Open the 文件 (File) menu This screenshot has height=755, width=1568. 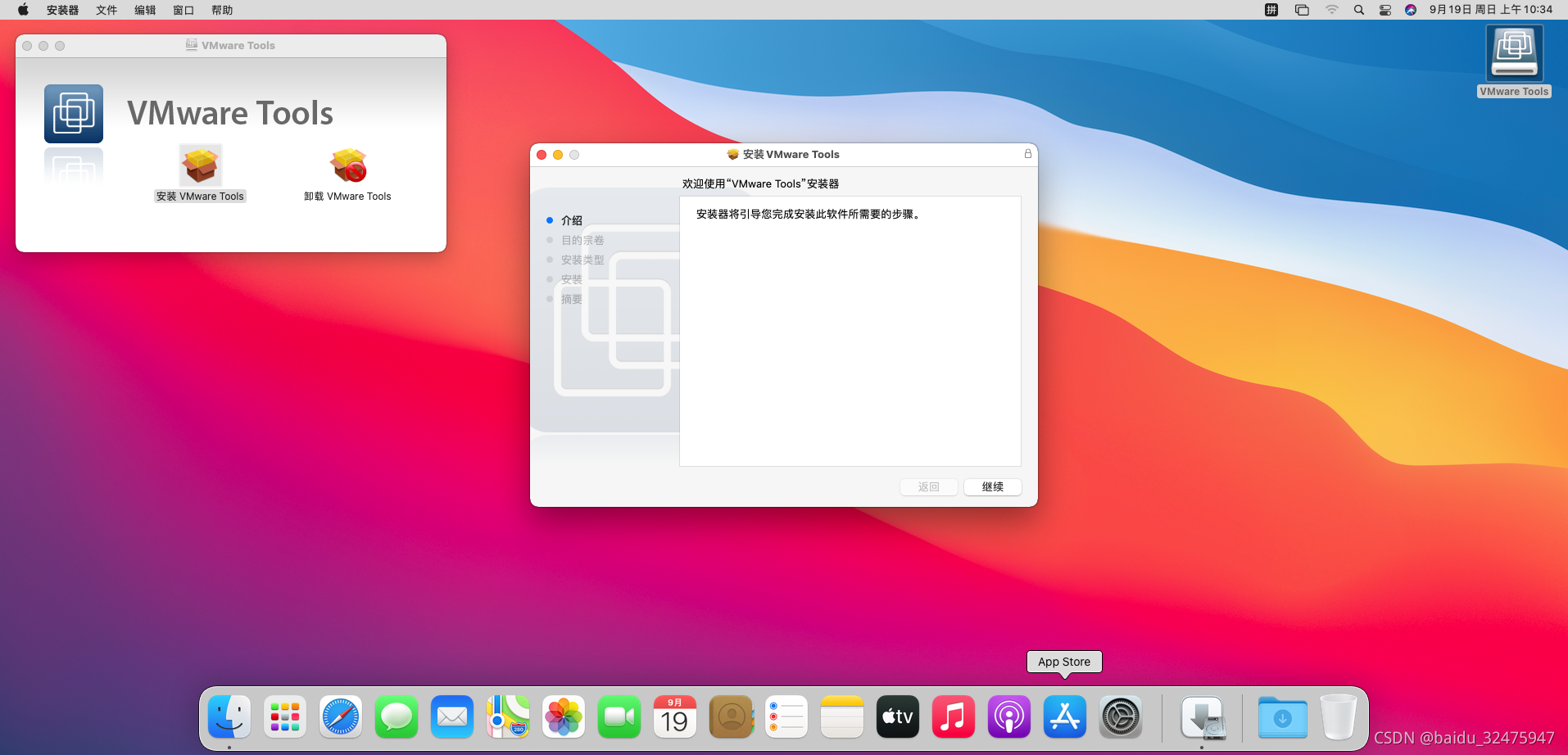pyautogui.click(x=106, y=10)
